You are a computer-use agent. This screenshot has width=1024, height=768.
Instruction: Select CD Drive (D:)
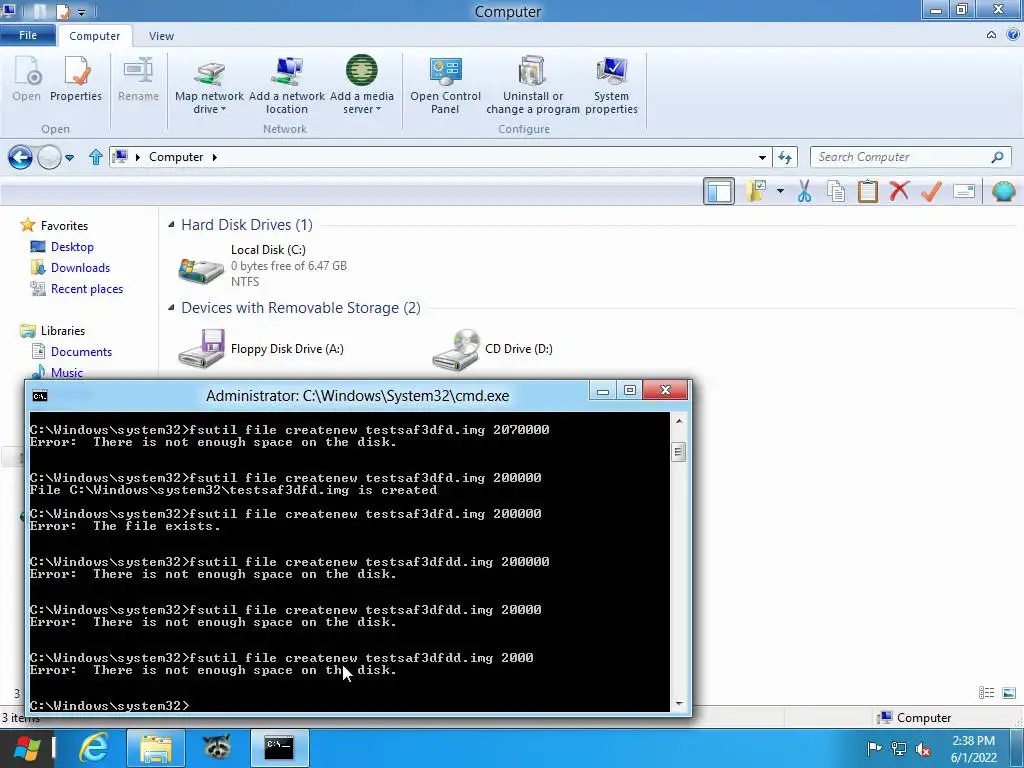(x=493, y=349)
